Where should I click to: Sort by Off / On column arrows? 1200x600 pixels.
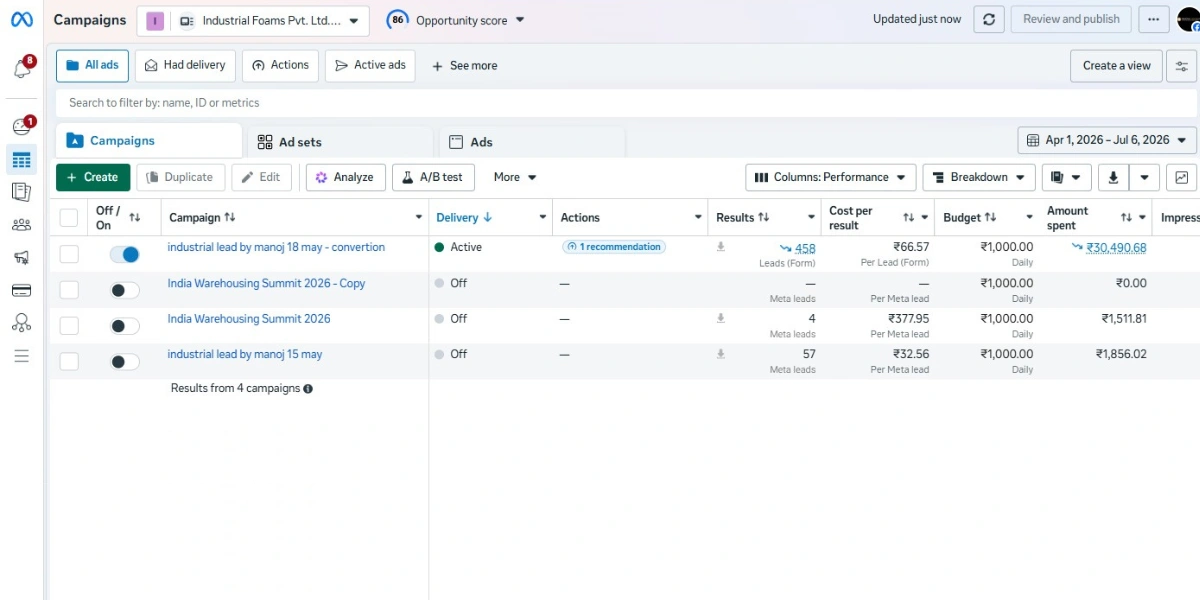coord(135,218)
